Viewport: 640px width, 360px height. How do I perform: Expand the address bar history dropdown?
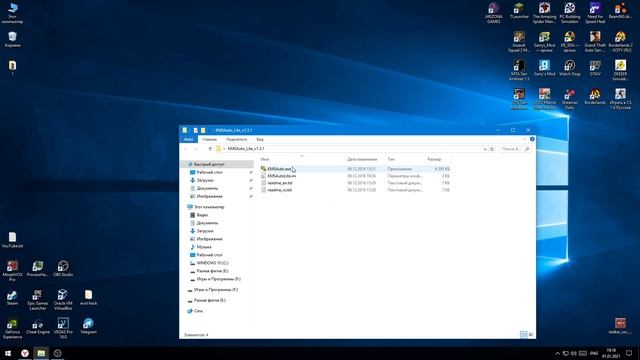pyautogui.click(x=484, y=149)
